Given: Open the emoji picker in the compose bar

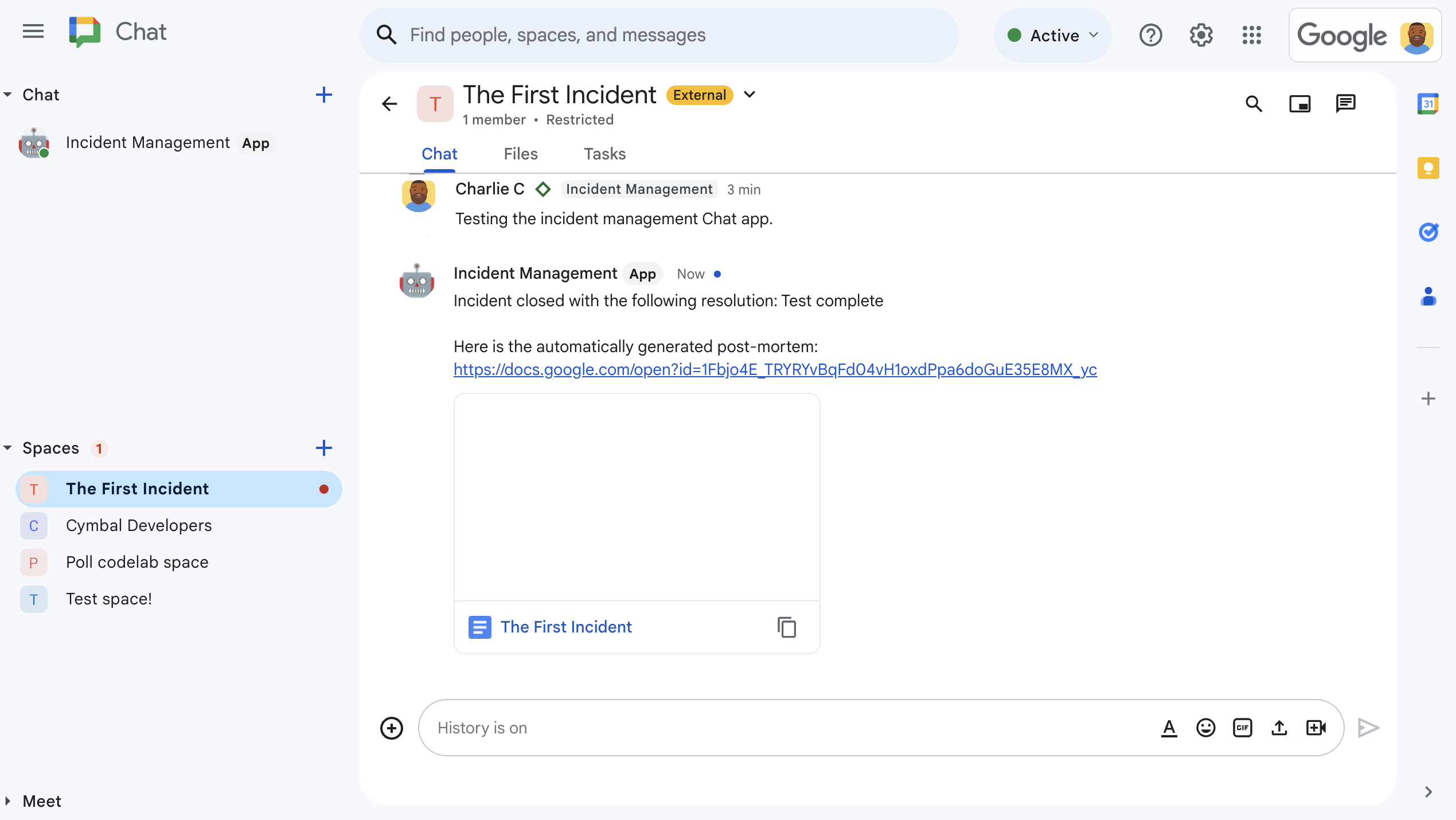Looking at the screenshot, I should pos(1205,728).
